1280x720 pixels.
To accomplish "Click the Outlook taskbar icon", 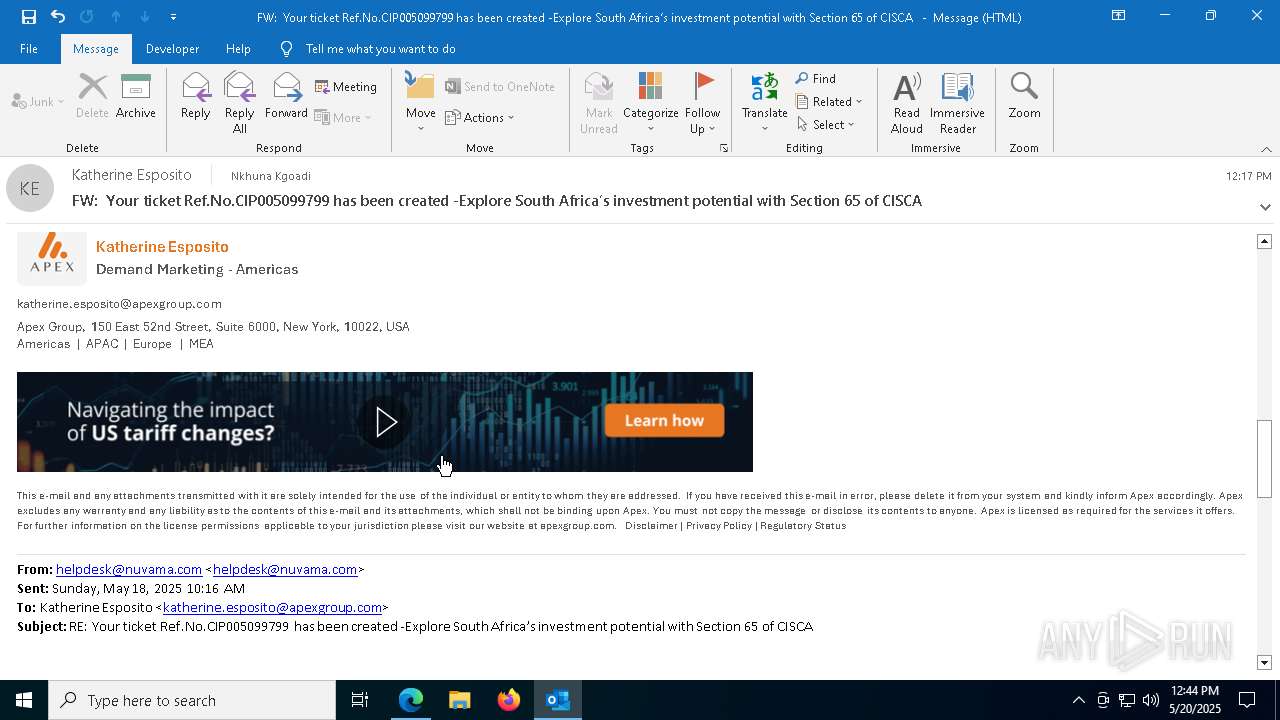I will [557, 700].
